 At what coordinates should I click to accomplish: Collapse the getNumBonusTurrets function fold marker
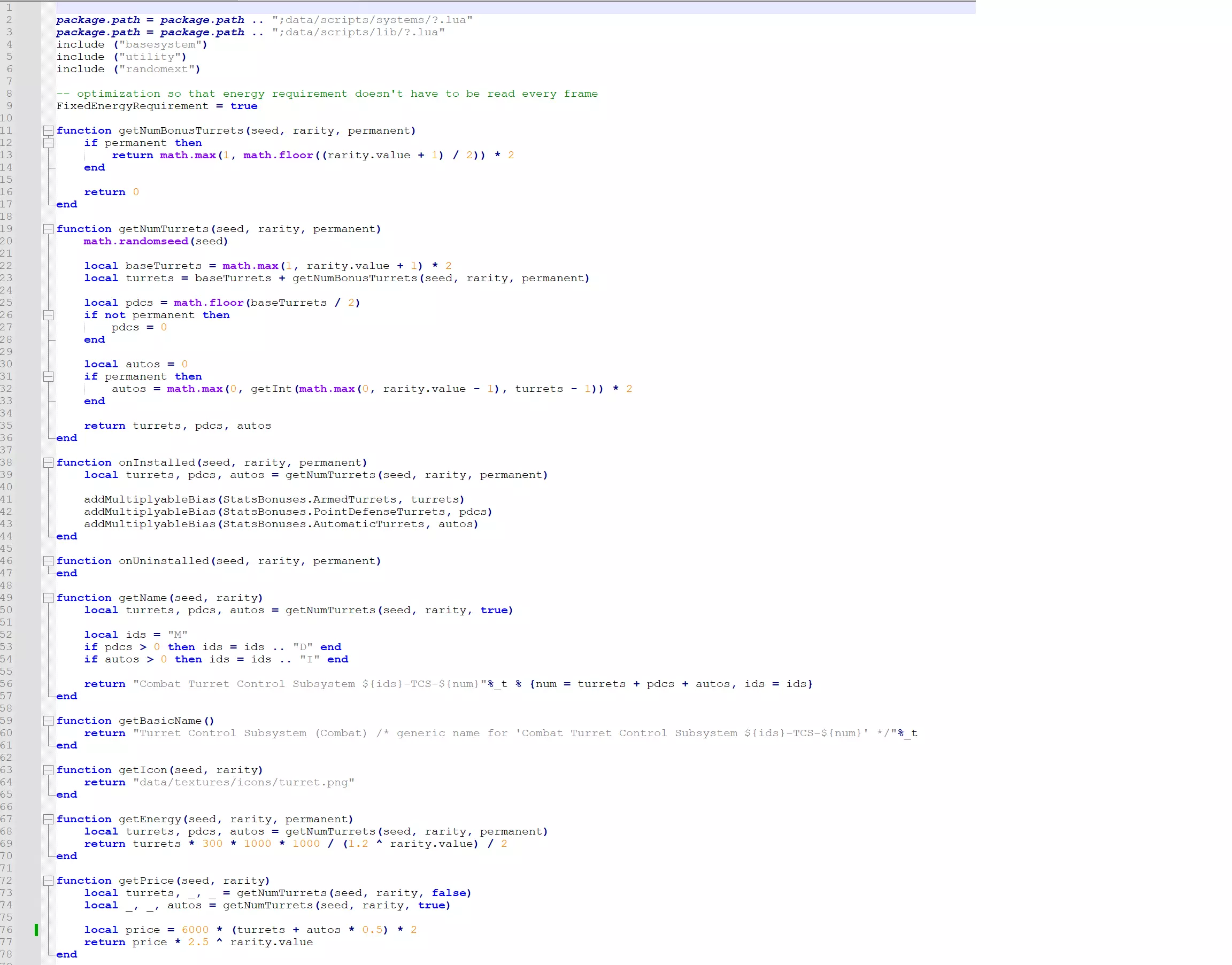[x=49, y=130]
